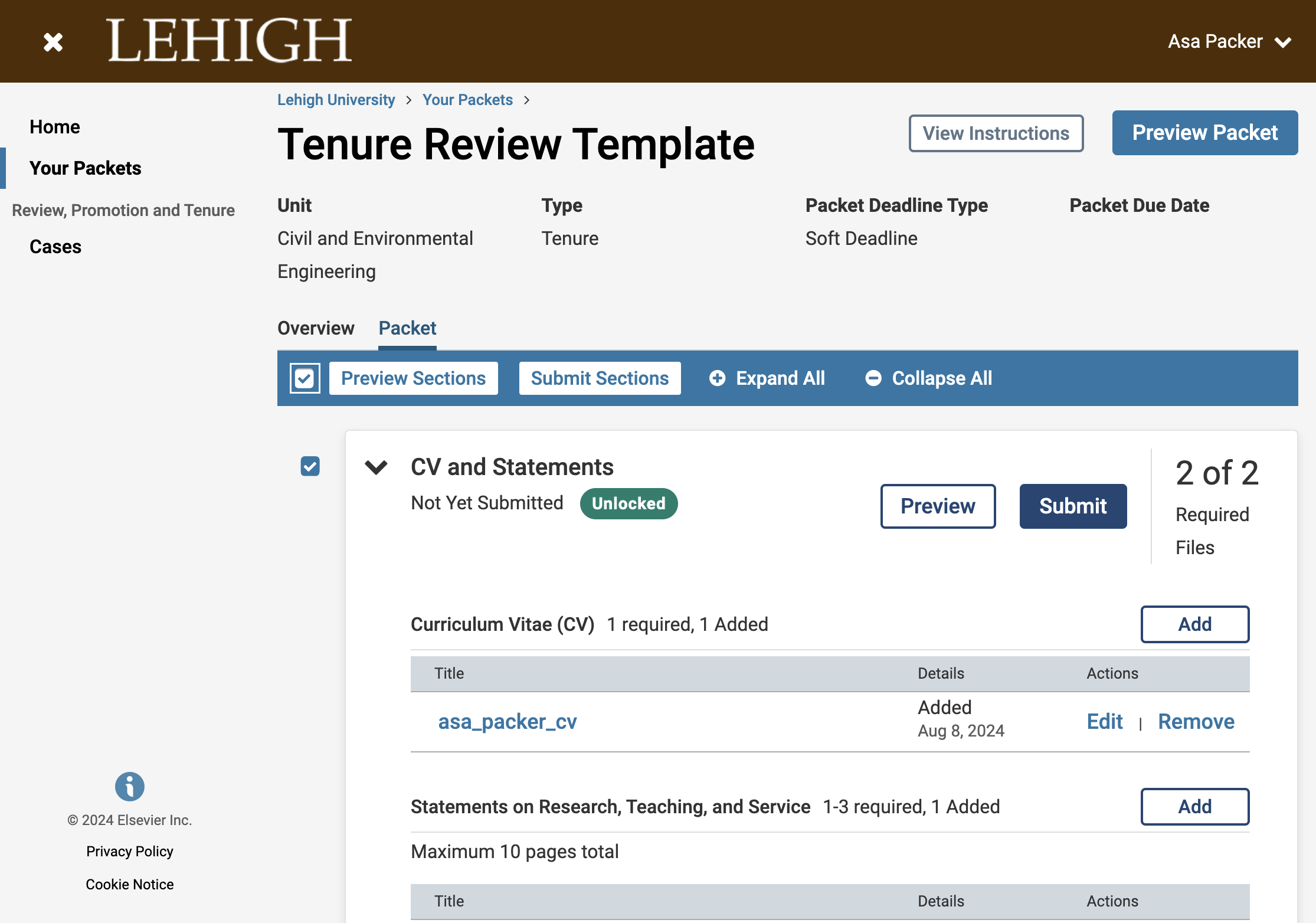This screenshot has height=923, width=1316.
Task: Open the Privacy Policy link
Action: click(x=130, y=852)
